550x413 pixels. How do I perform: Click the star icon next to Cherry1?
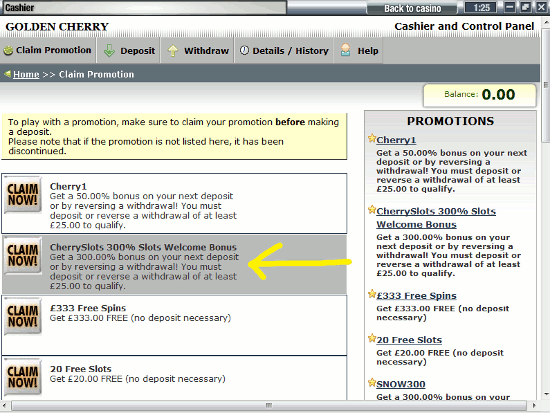372,138
